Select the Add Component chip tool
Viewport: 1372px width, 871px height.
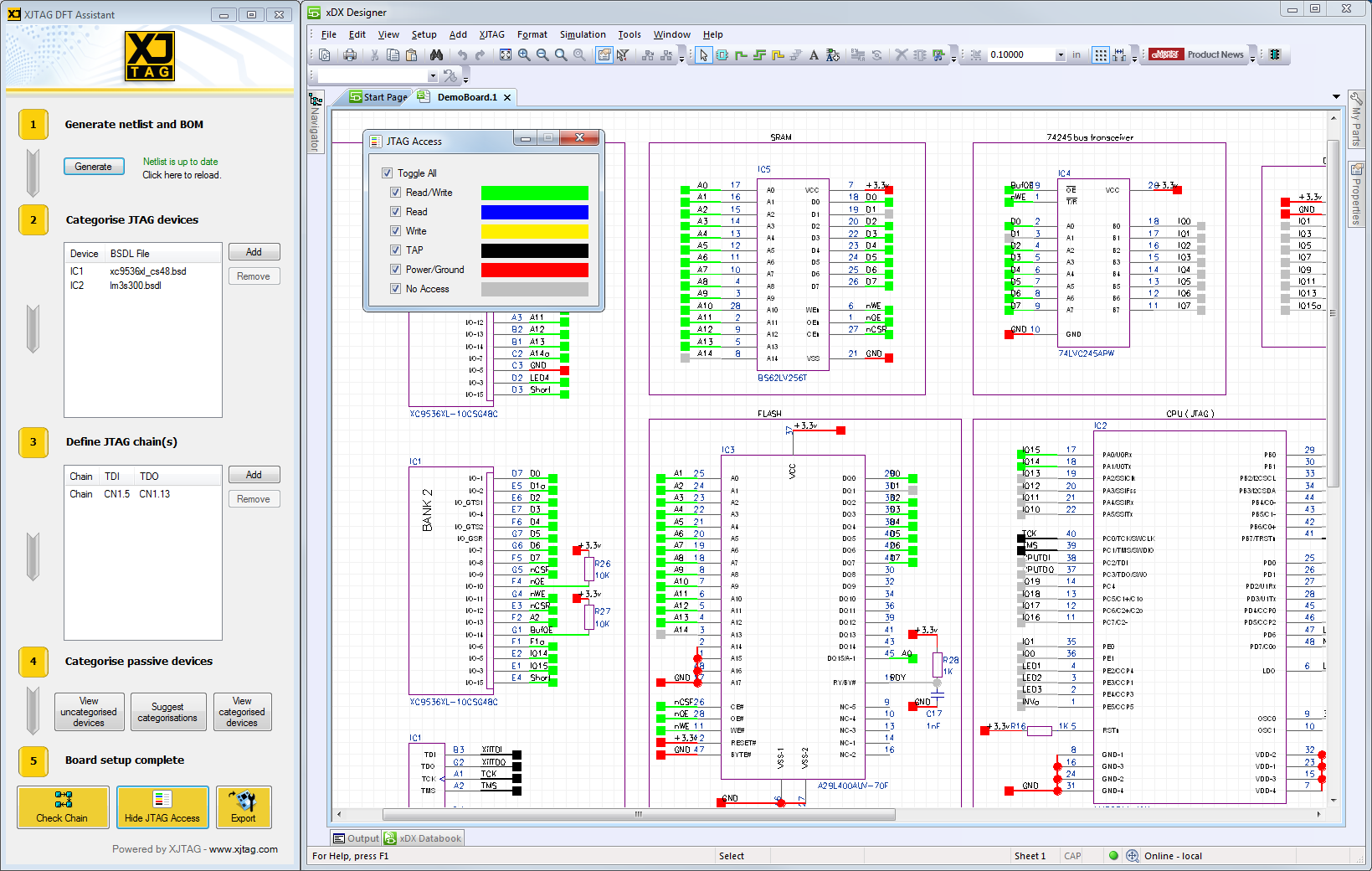coord(722,55)
